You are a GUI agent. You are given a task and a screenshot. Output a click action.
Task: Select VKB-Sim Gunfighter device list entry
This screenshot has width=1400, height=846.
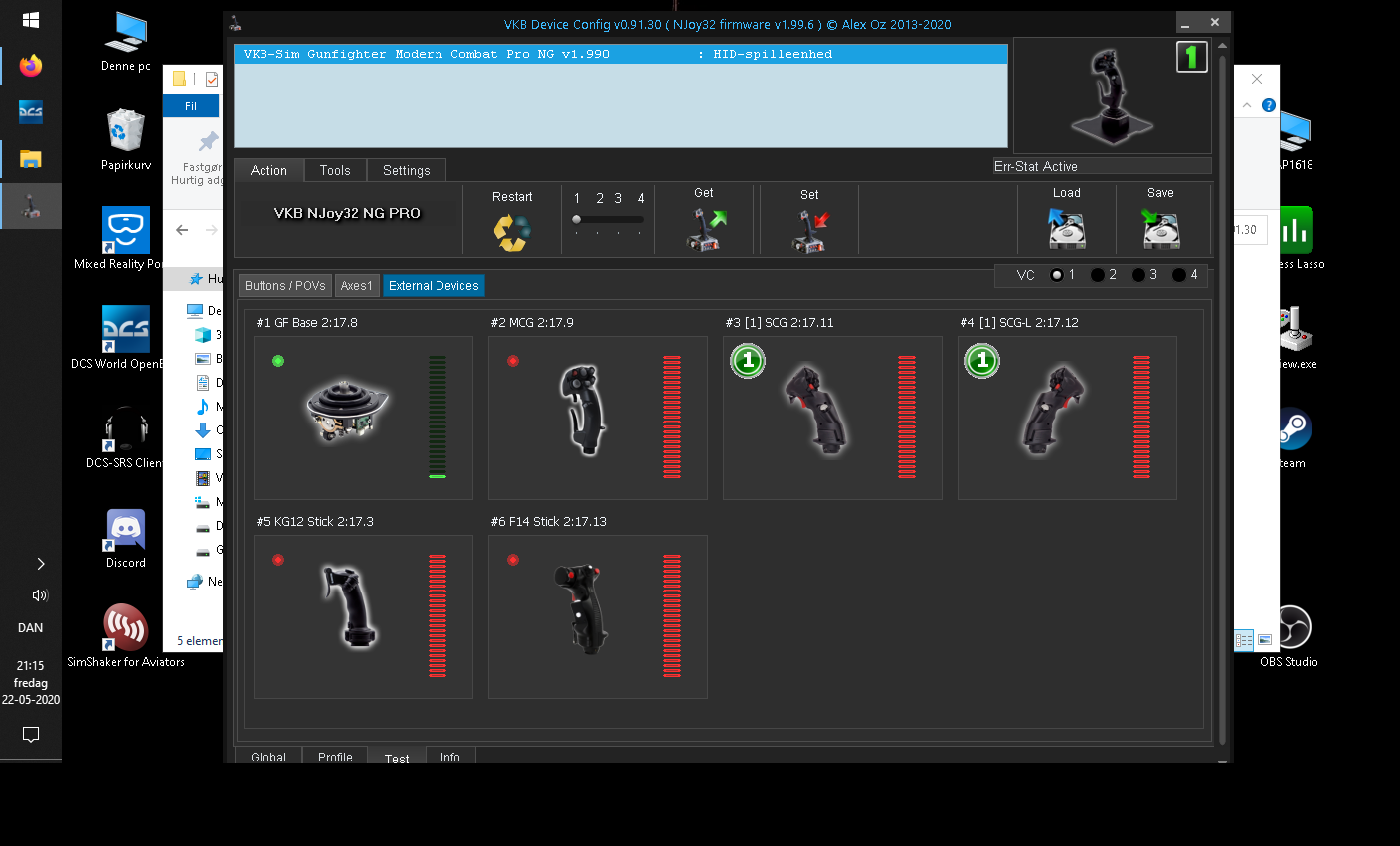(x=537, y=54)
